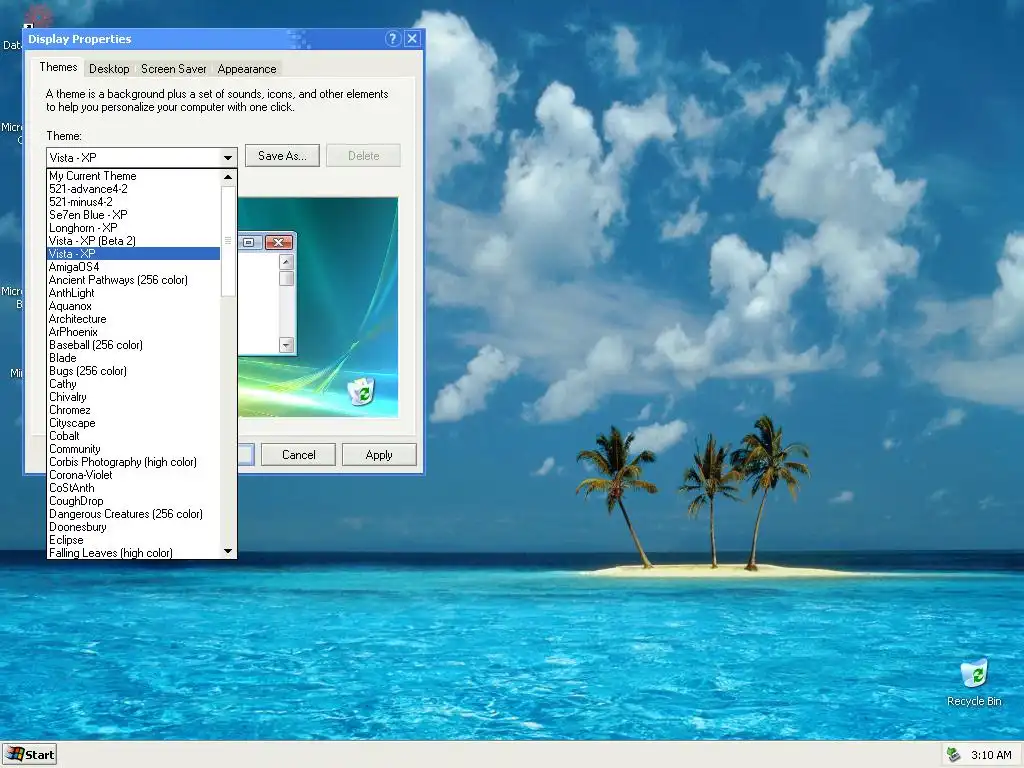Image resolution: width=1024 pixels, height=768 pixels.
Task: Open the Start menu
Action: tap(29, 754)
